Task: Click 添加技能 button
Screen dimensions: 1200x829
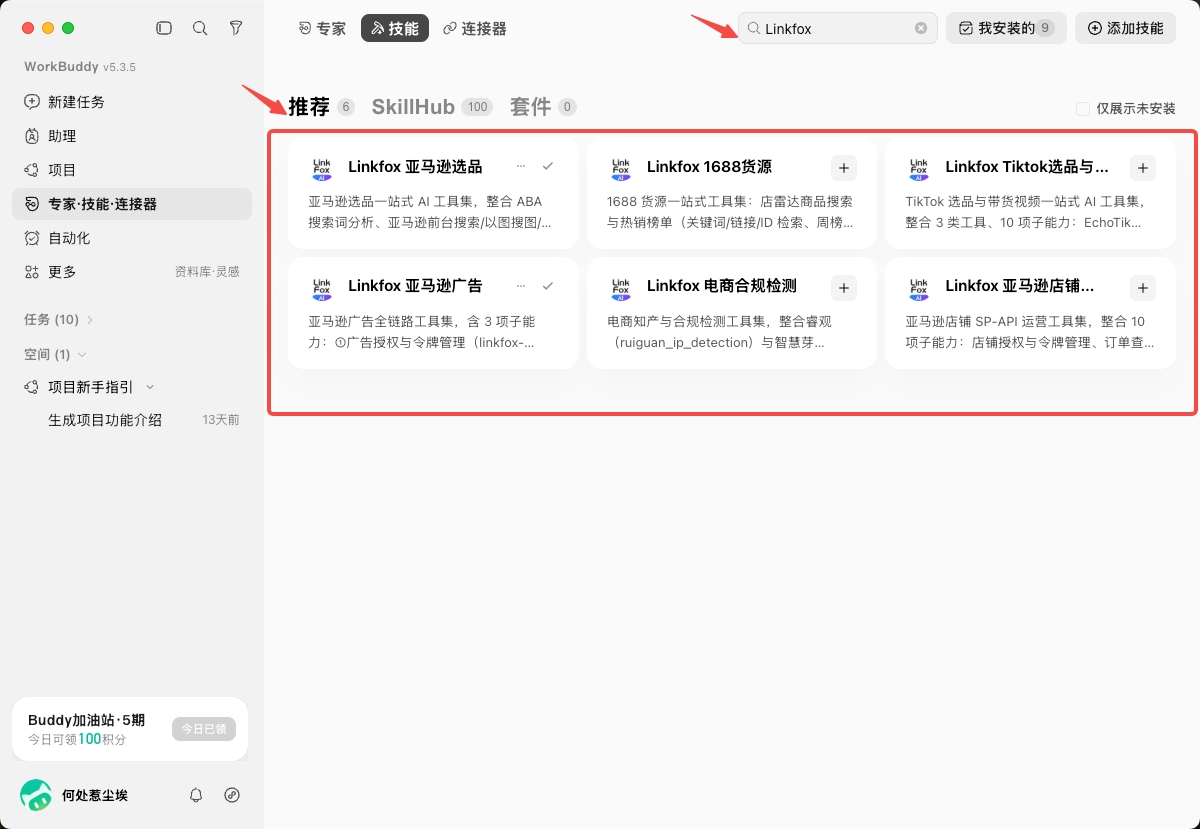Action: 1125,28
